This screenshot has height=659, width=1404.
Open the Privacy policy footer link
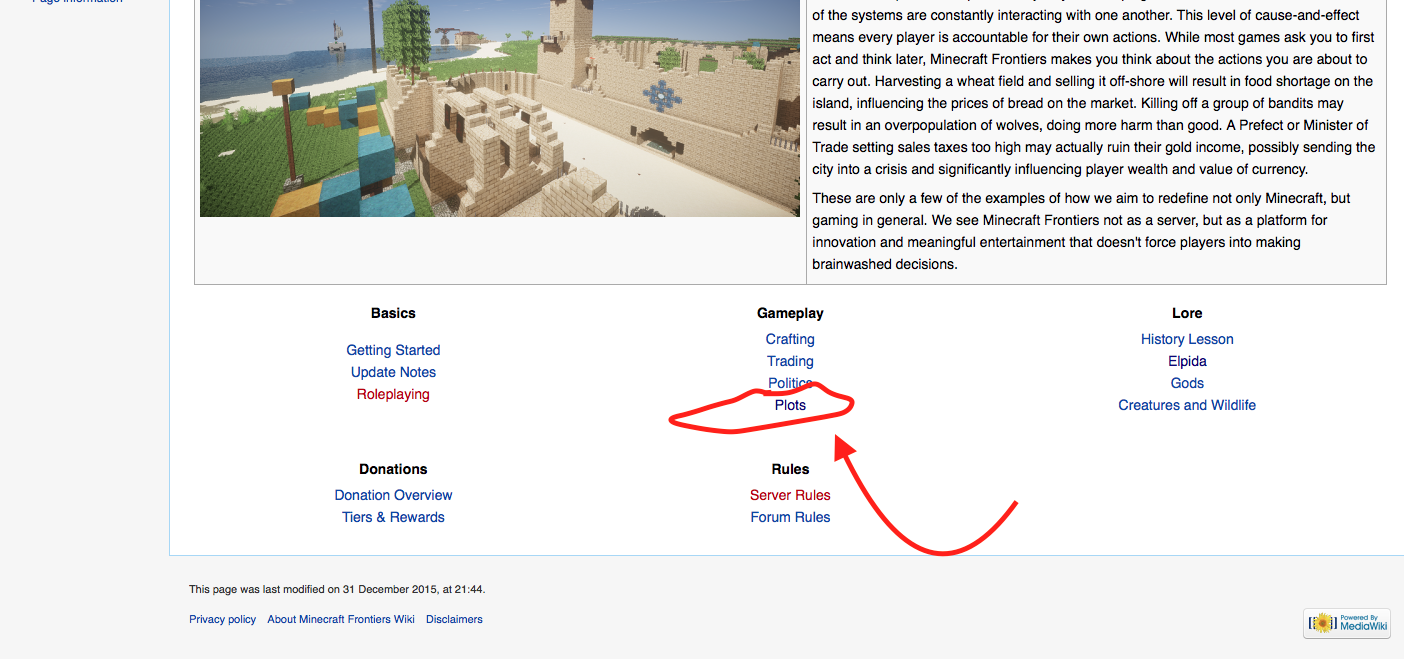tap(222, 619)
